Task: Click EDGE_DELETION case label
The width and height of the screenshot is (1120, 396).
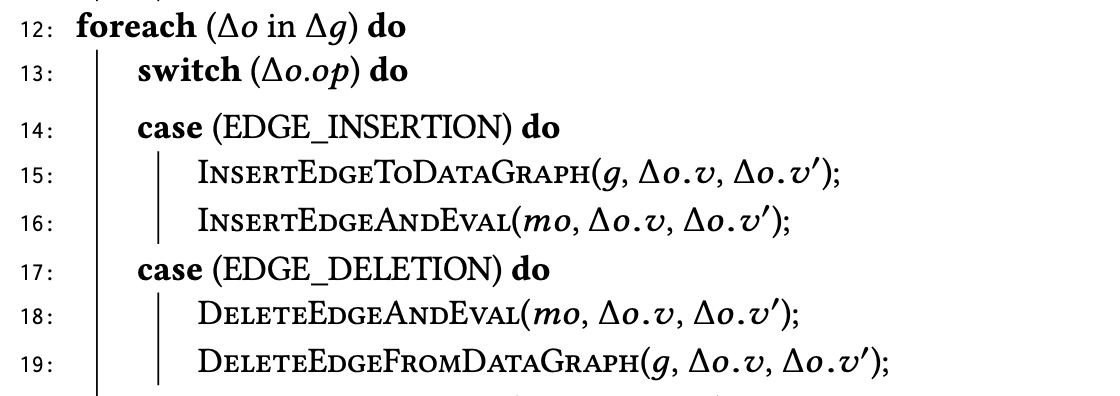Action: tap(357, 270)
